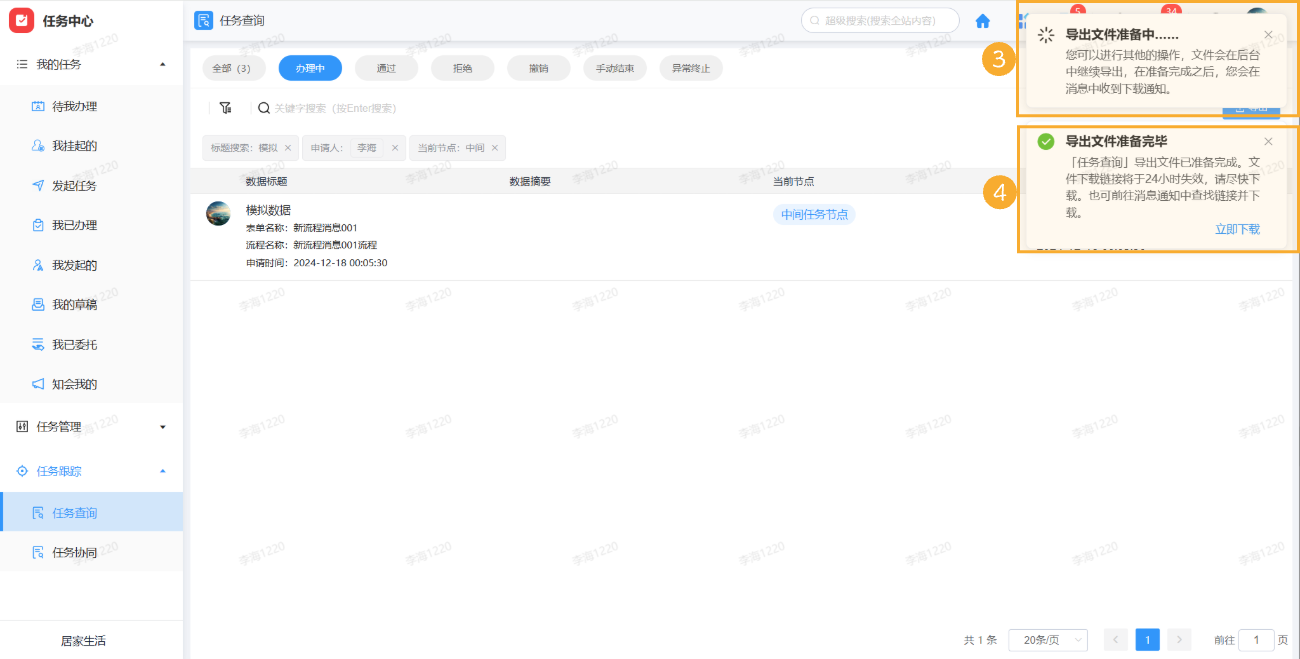
Task: Click the 知会我的 sidebar icon
Action: pyautogui.click(x=37, y=383)
